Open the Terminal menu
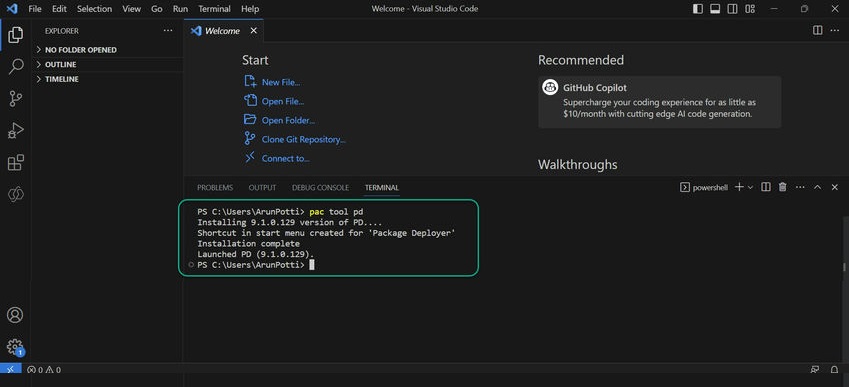The width and height of the screenshot is (849, 387). click(x=214, y=9)
